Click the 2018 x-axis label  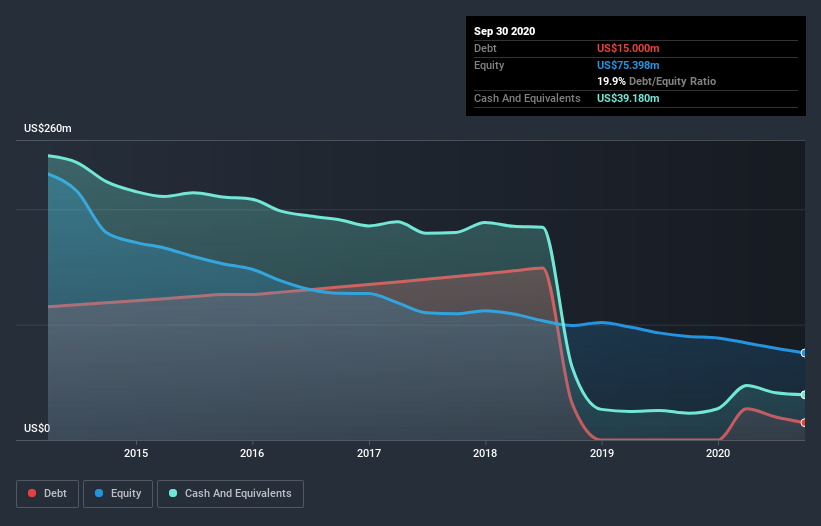485,453
